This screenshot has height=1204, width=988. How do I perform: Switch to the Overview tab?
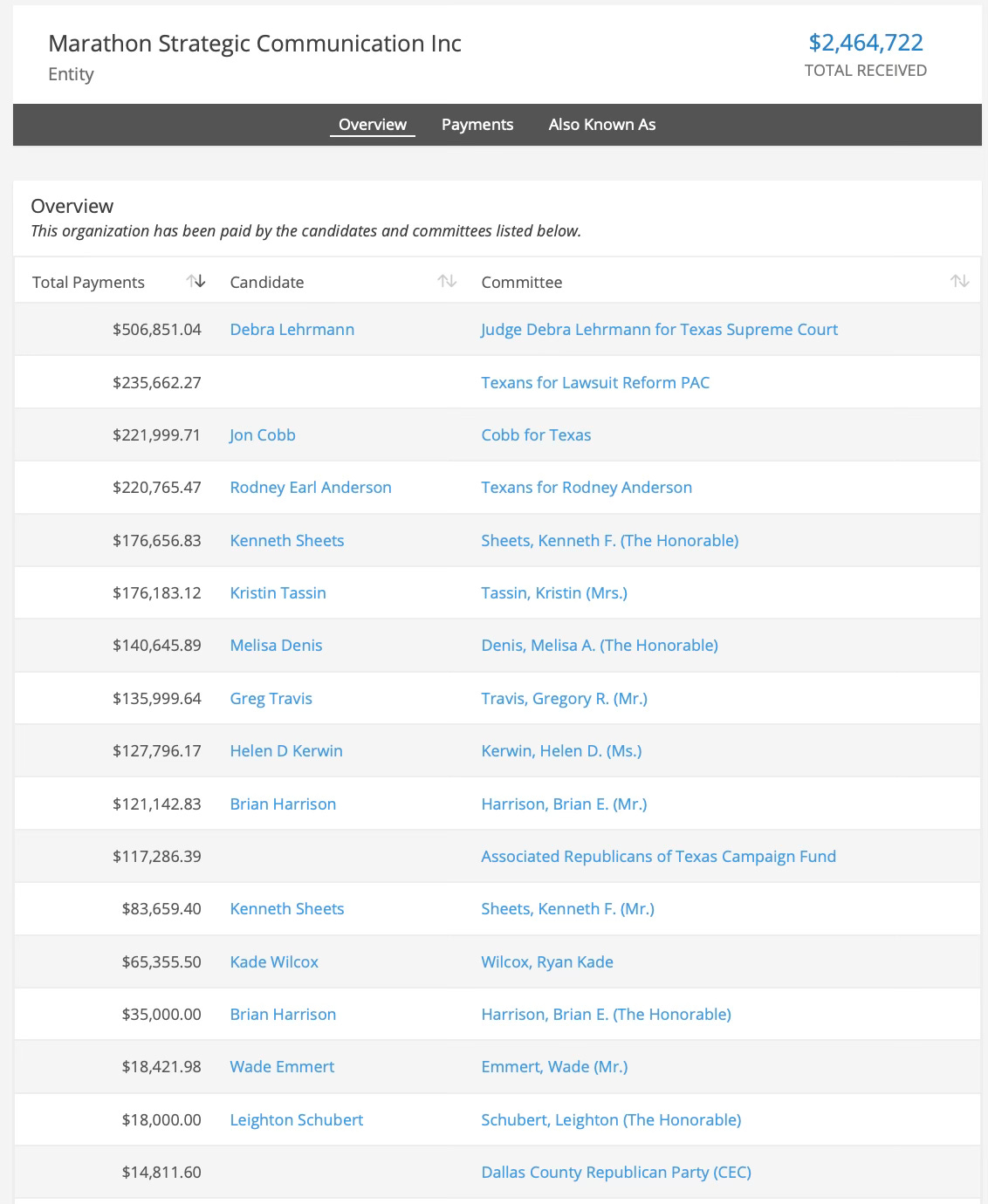373,124
